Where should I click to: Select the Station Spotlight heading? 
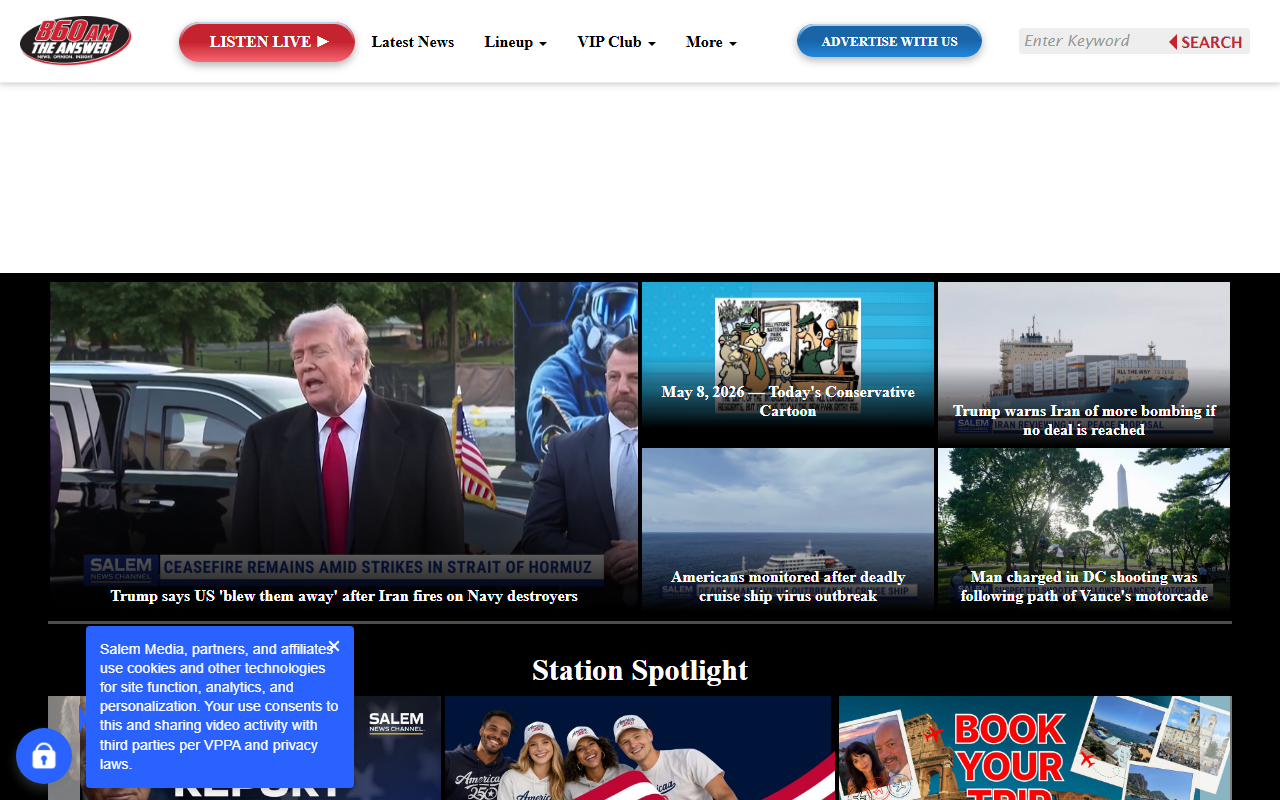click(x=640, y=670)
